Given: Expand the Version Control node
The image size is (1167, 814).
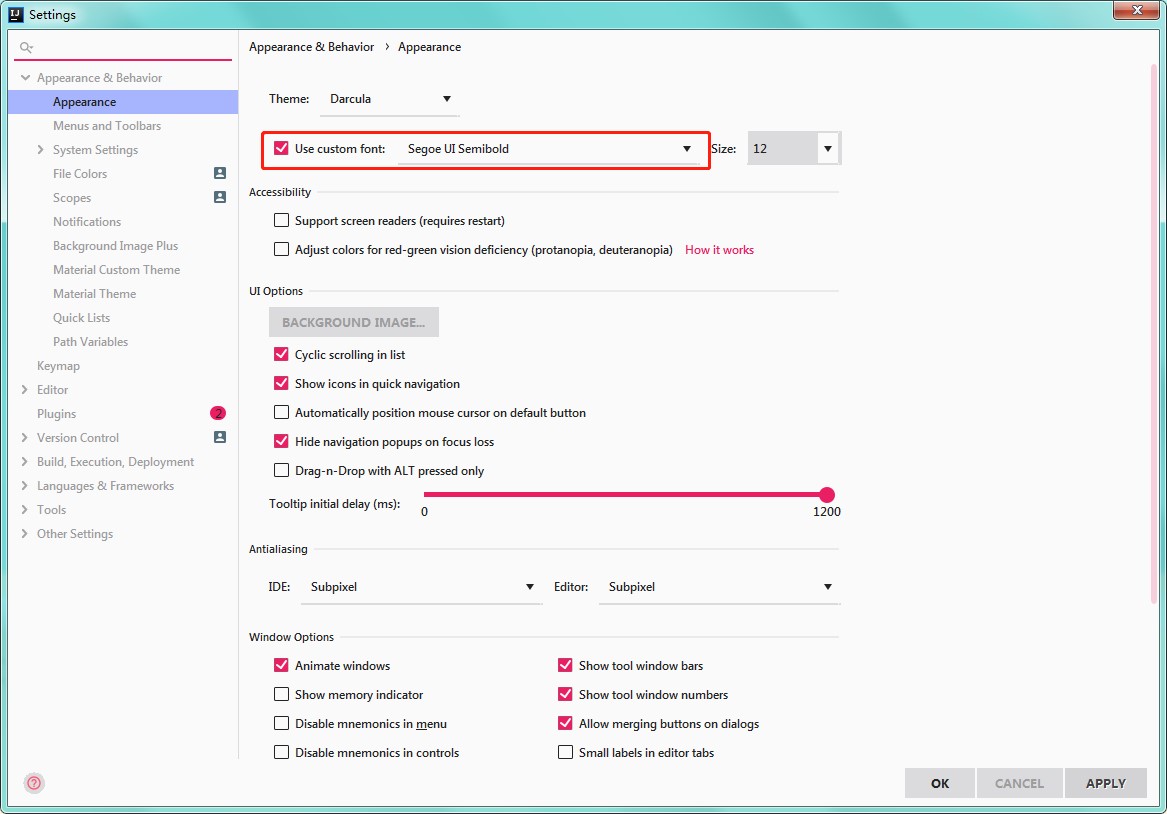Looking at the screenshot, I should point(25,438).
